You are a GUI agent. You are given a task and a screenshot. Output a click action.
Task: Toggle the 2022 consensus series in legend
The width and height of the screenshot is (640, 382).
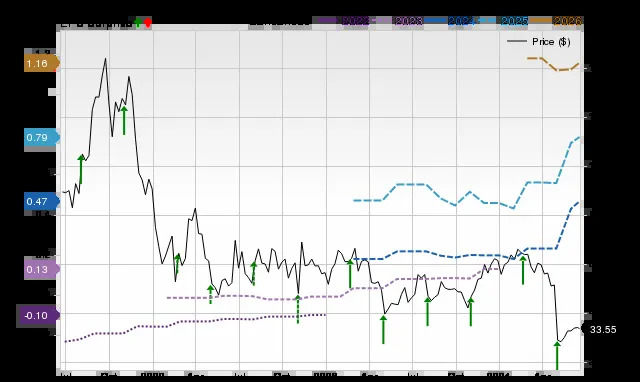pos(355,20)
